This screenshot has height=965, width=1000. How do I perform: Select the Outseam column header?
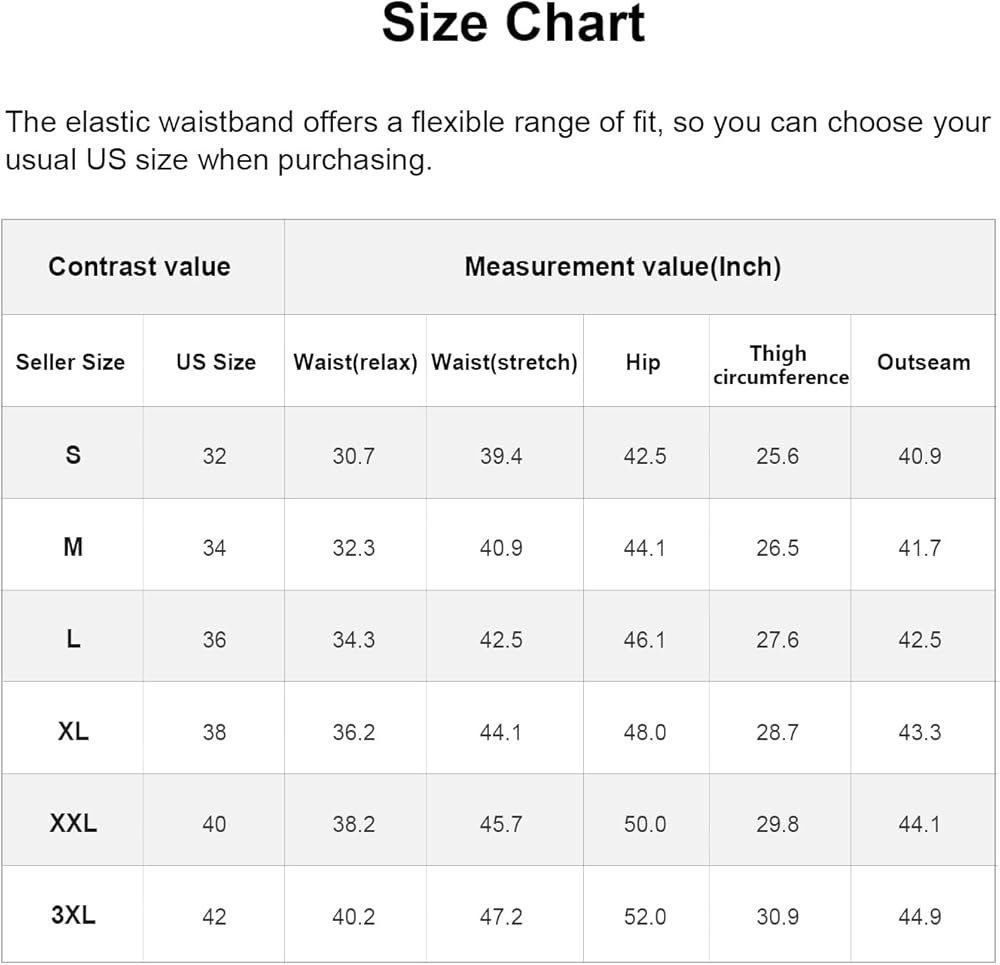923,362
